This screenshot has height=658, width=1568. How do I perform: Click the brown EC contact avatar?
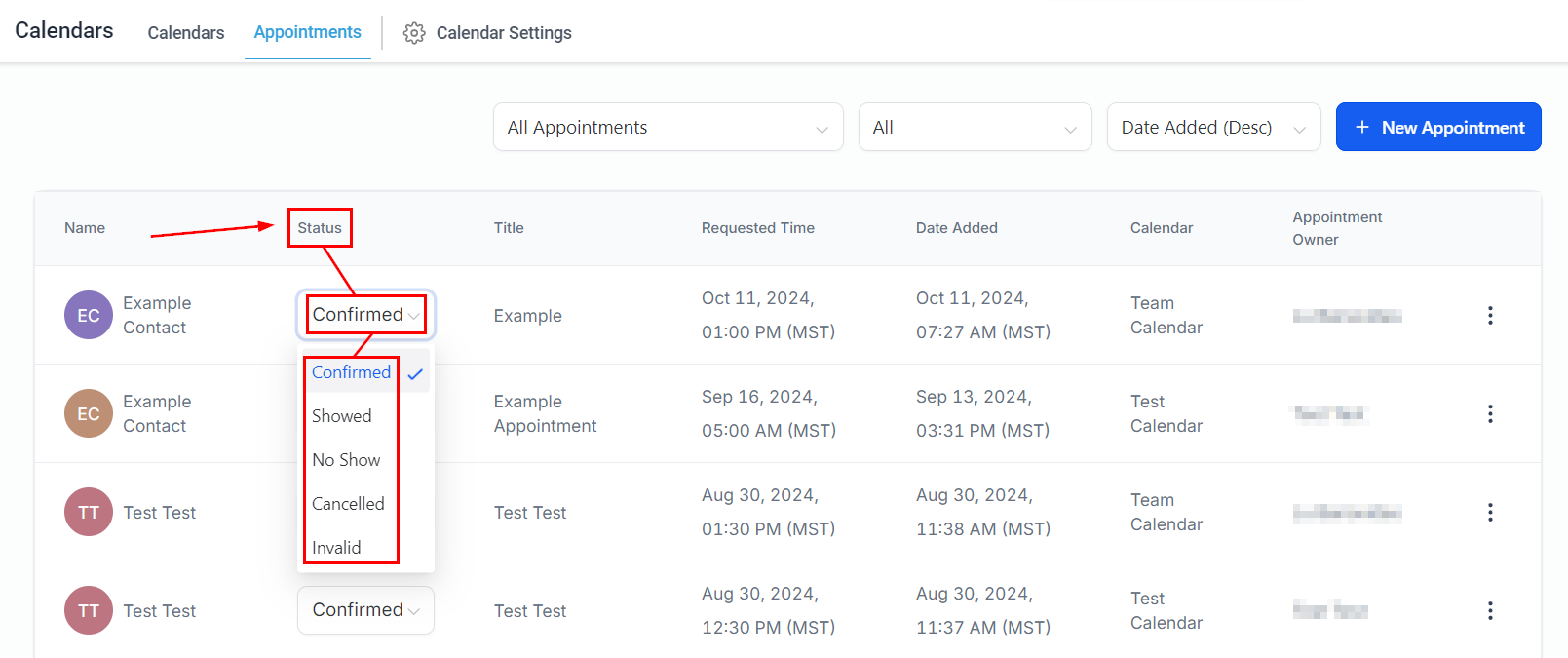[x=89, y=413]
